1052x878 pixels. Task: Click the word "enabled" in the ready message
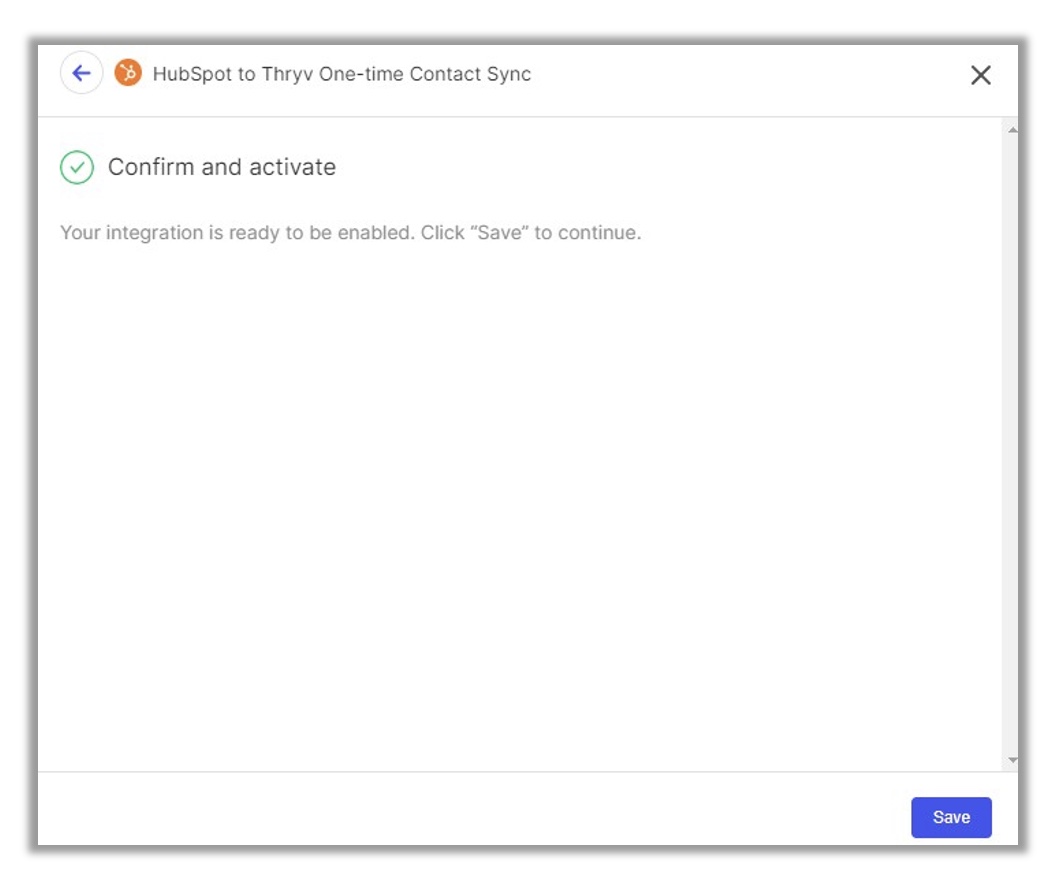(x=376, y=233)
